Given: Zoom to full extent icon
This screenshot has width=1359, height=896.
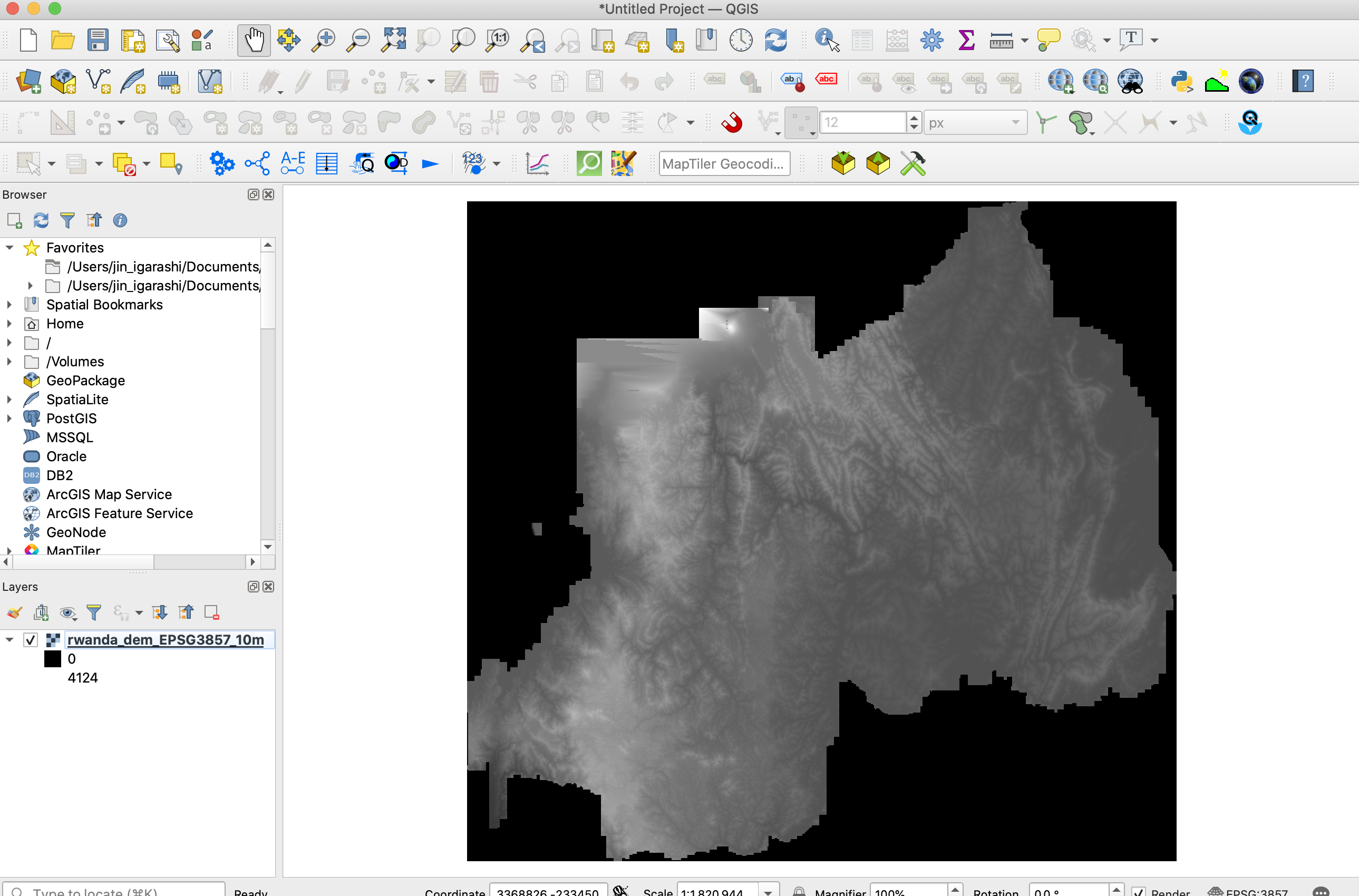Looking at the screenshot, I should click(x=394, y=40).
